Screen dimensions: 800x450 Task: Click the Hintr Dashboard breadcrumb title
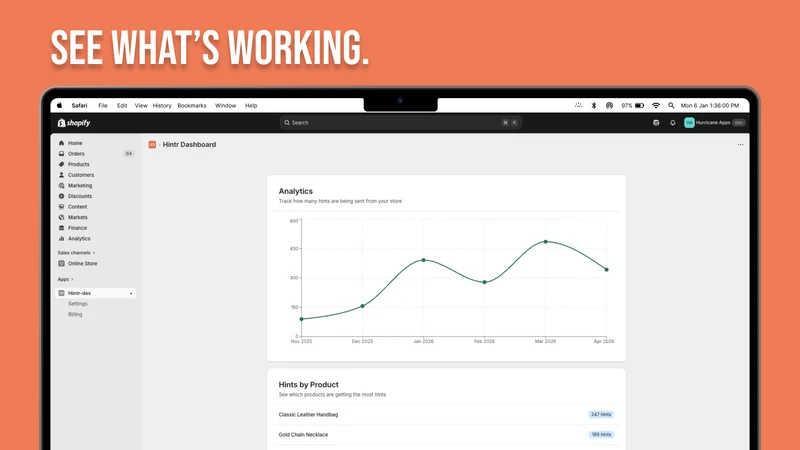pos(189,145)
